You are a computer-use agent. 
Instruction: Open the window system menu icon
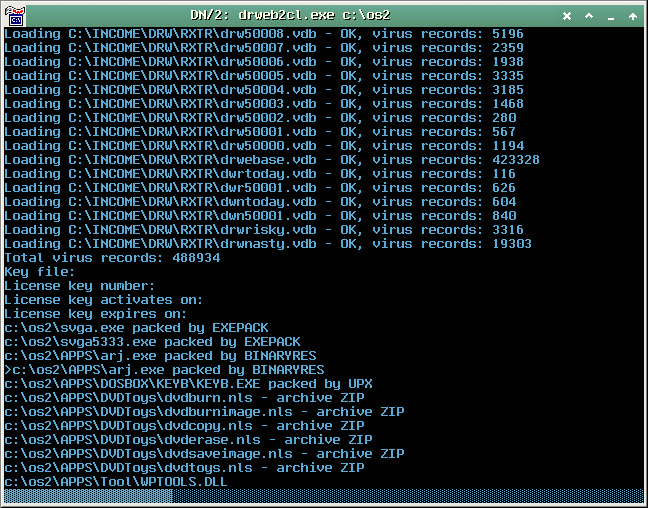(x=15, y=16)
